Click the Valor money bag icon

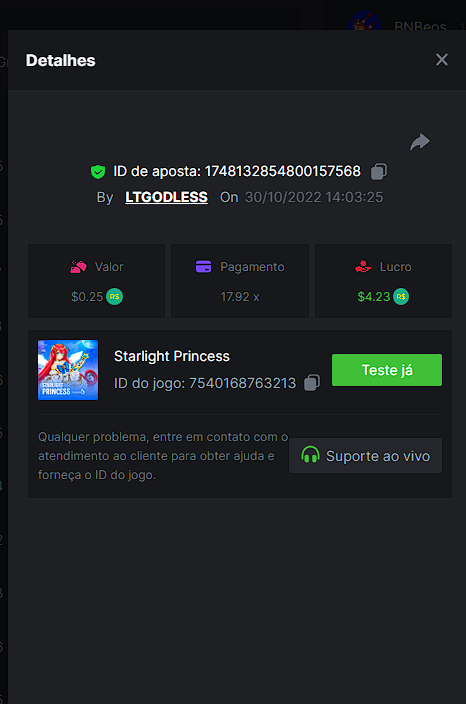pyautogui.click(x=78, y=267)
